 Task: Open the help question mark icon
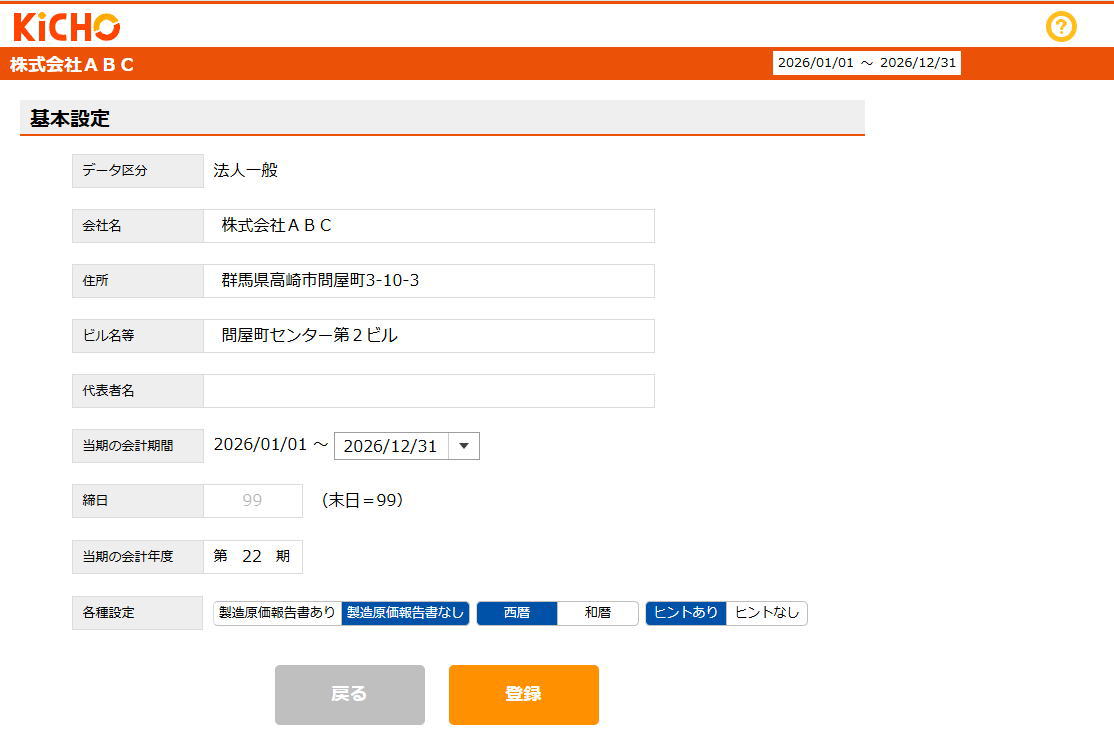[x=1061, y=27]
